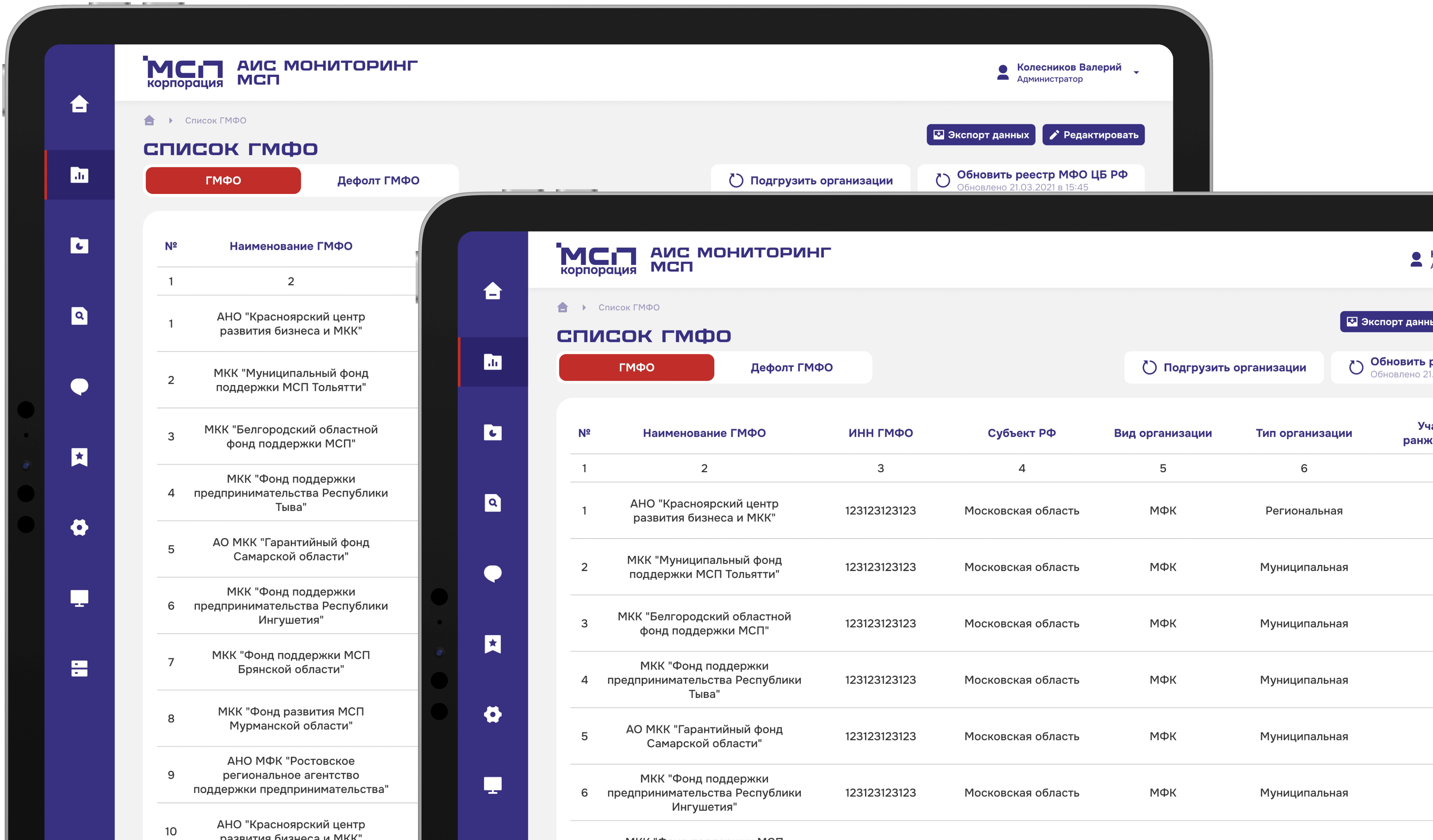Click breadcrumb home icon in front tablet

pos(562,307)
